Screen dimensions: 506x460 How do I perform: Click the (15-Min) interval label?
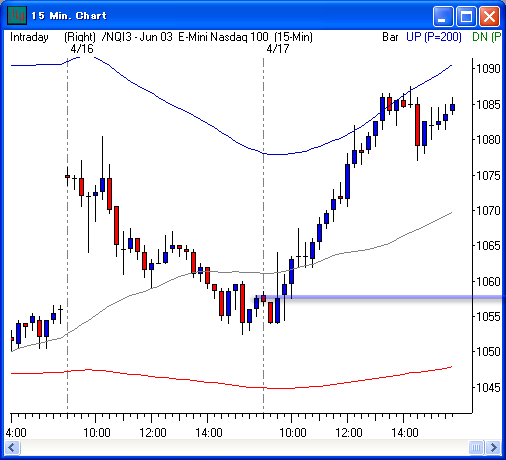tap(293, 37)
